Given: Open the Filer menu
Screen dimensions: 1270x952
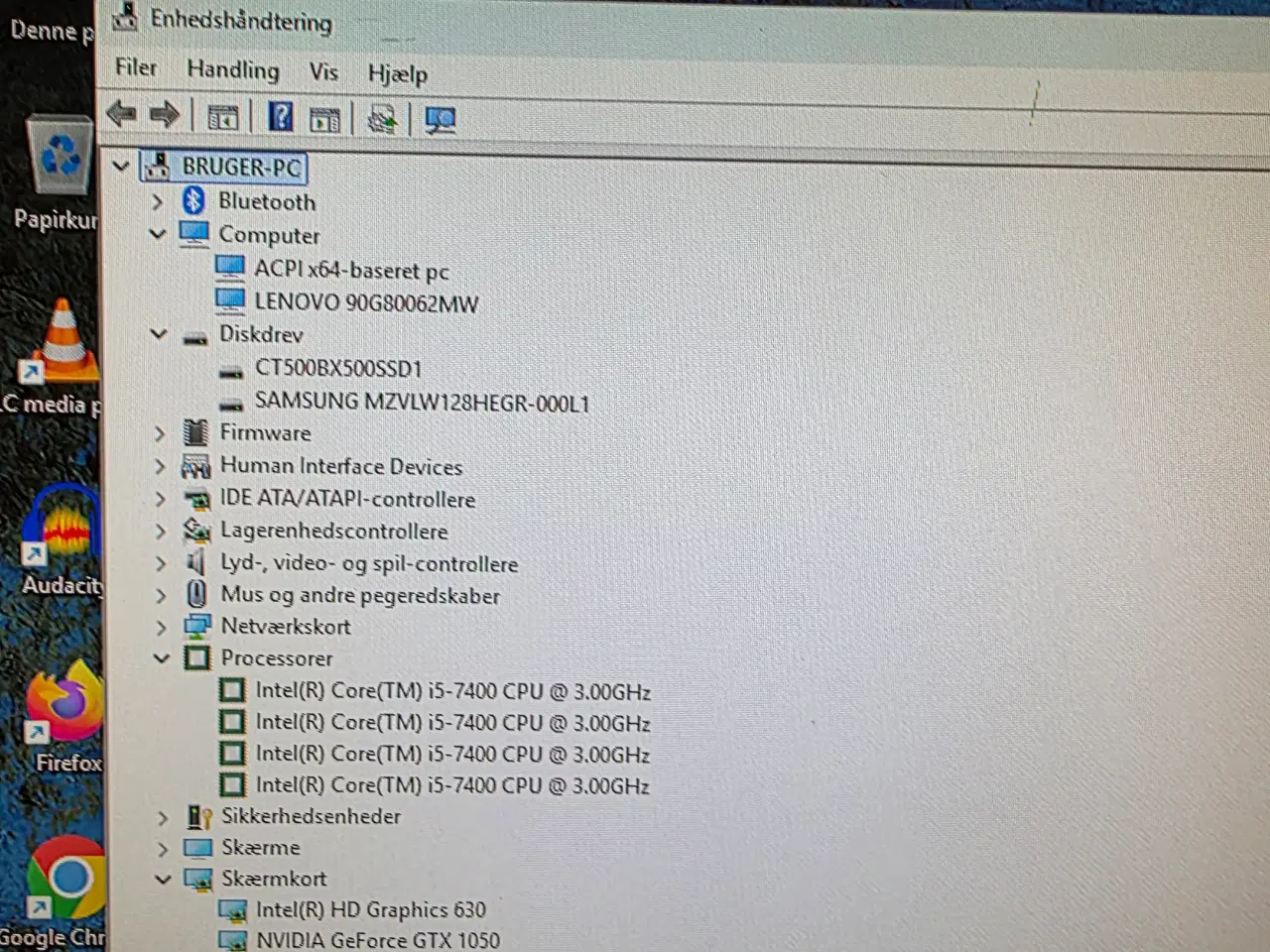Looking at the screenshot, I should (136, 67).
